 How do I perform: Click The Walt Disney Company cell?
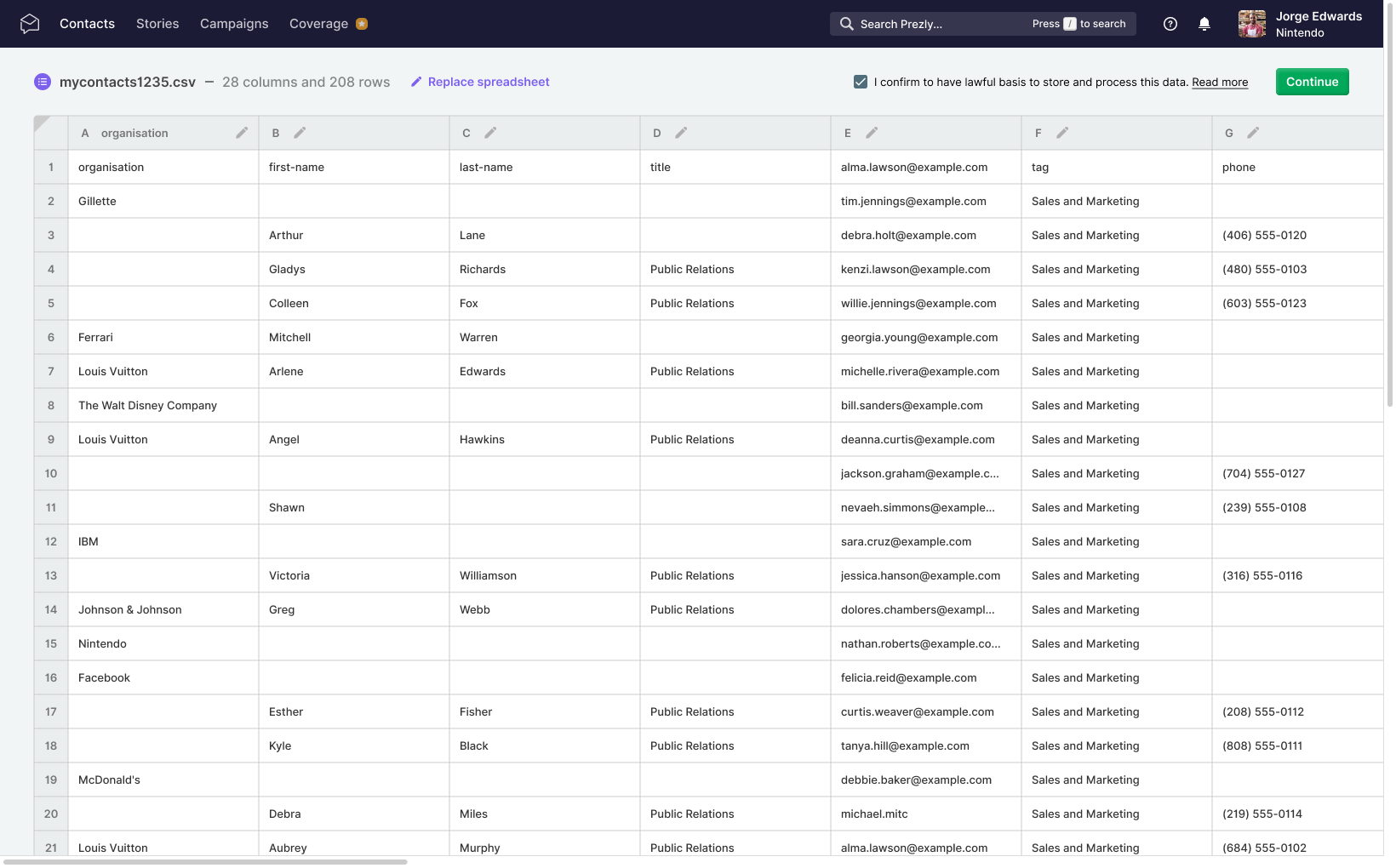click(x=163, y=405)
